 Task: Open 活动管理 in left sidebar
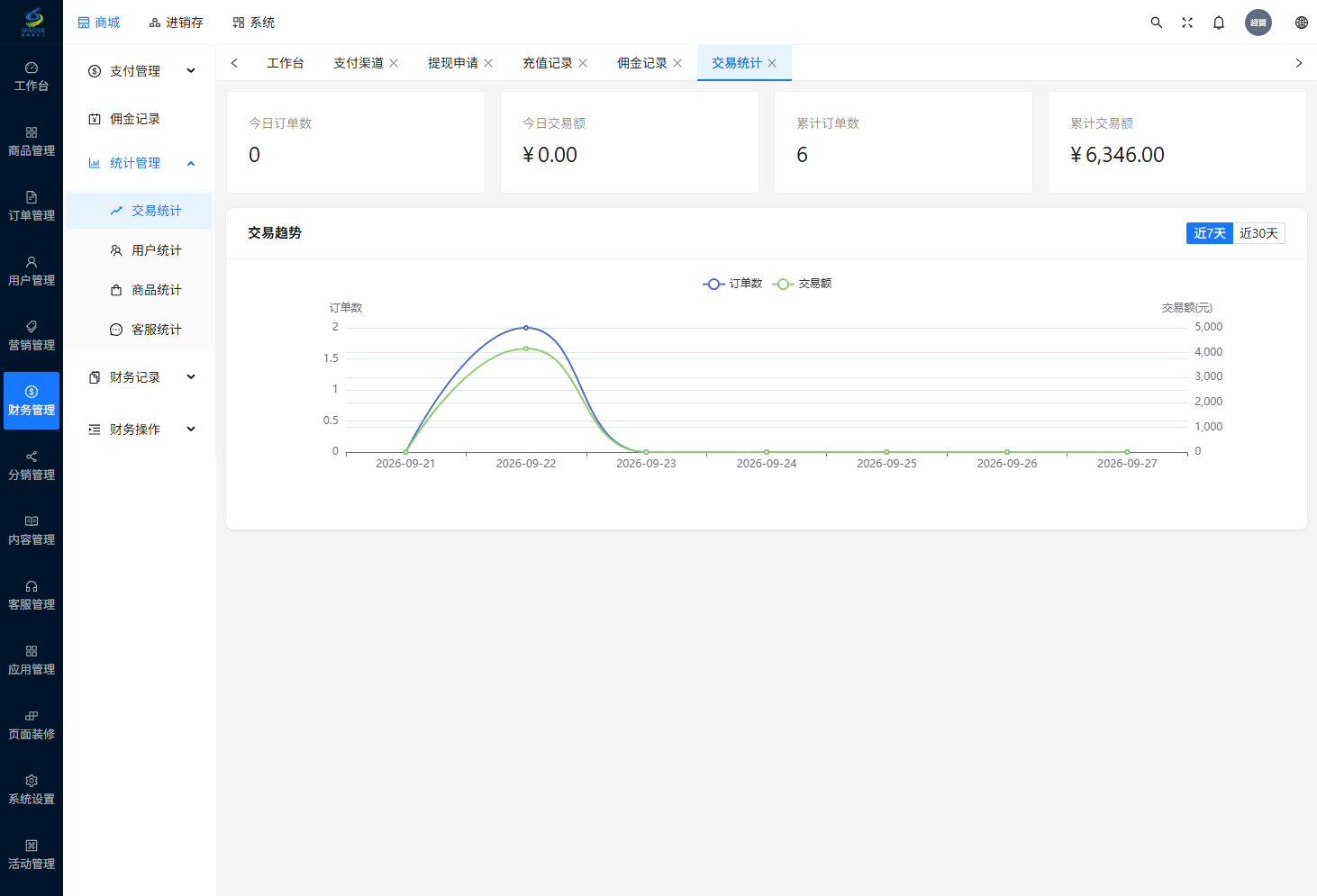(32, 855)
